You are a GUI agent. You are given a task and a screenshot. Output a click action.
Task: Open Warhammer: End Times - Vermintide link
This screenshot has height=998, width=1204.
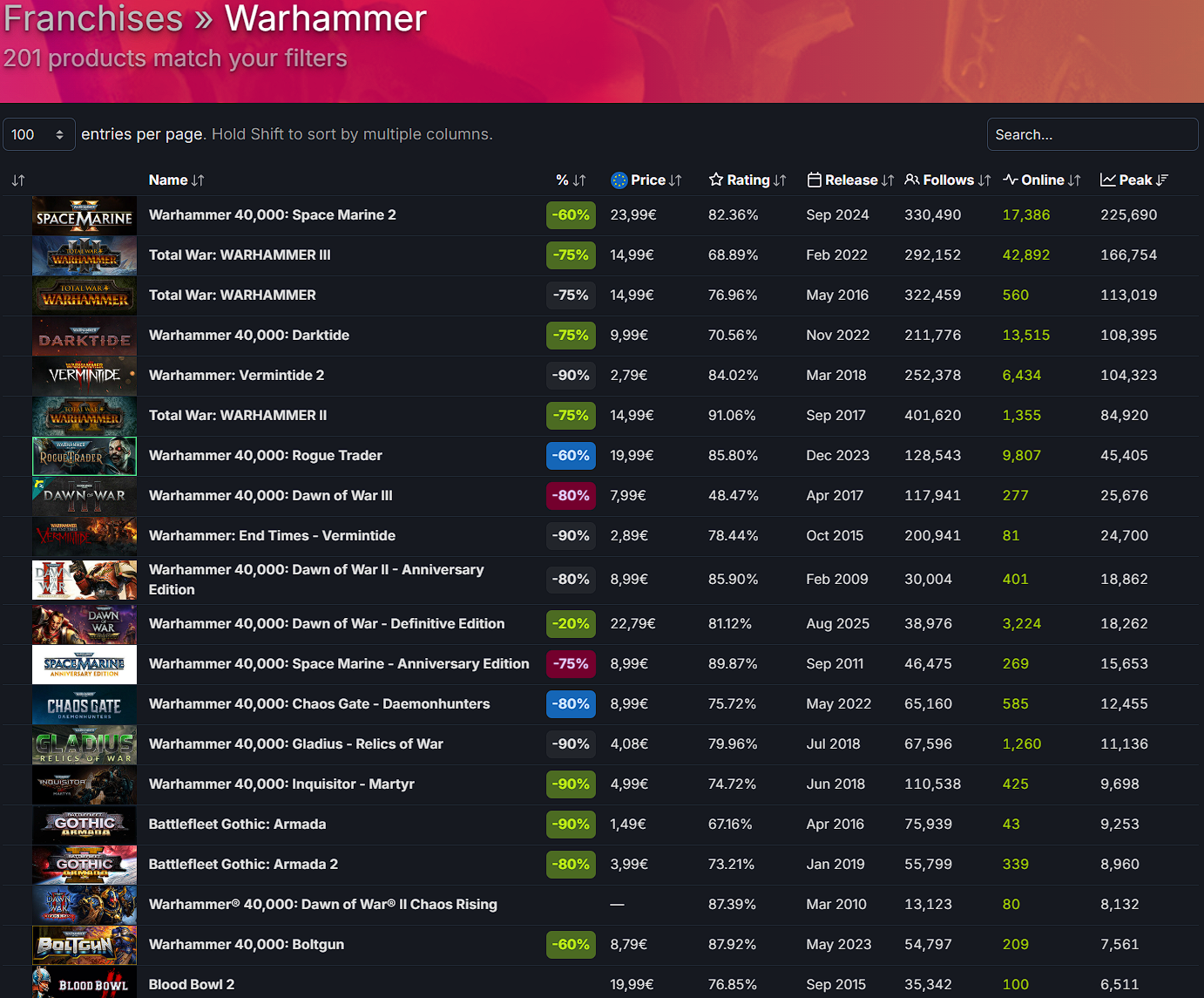[x=272, y=535]
